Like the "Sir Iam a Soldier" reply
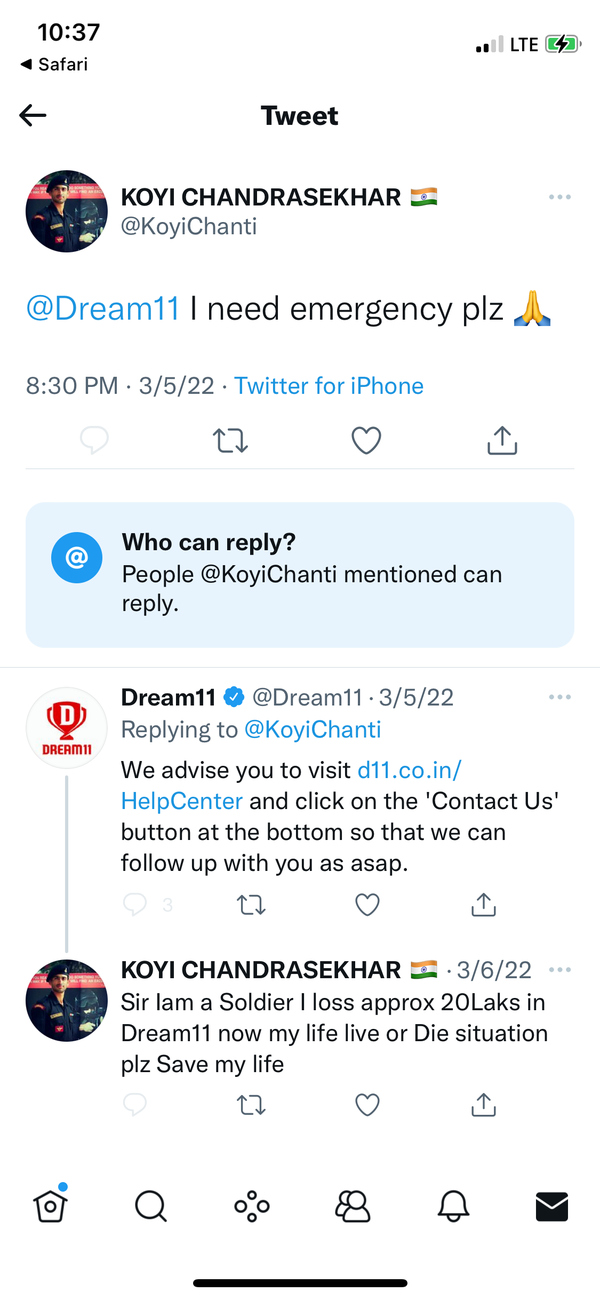Screen dimensions: 600x1300 tap(367, 1105)
